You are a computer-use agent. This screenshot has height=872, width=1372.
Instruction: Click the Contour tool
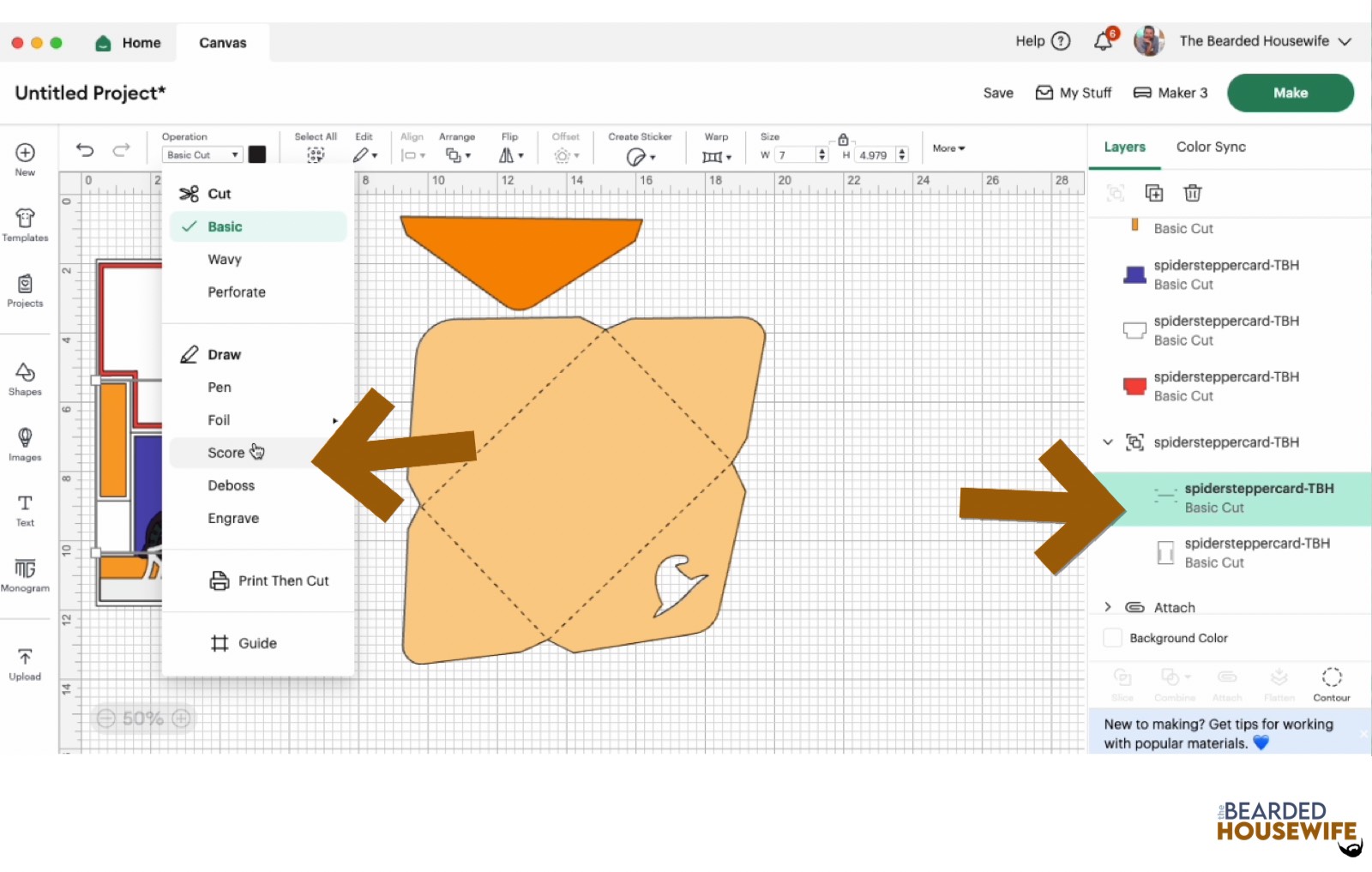(1331, 683)
